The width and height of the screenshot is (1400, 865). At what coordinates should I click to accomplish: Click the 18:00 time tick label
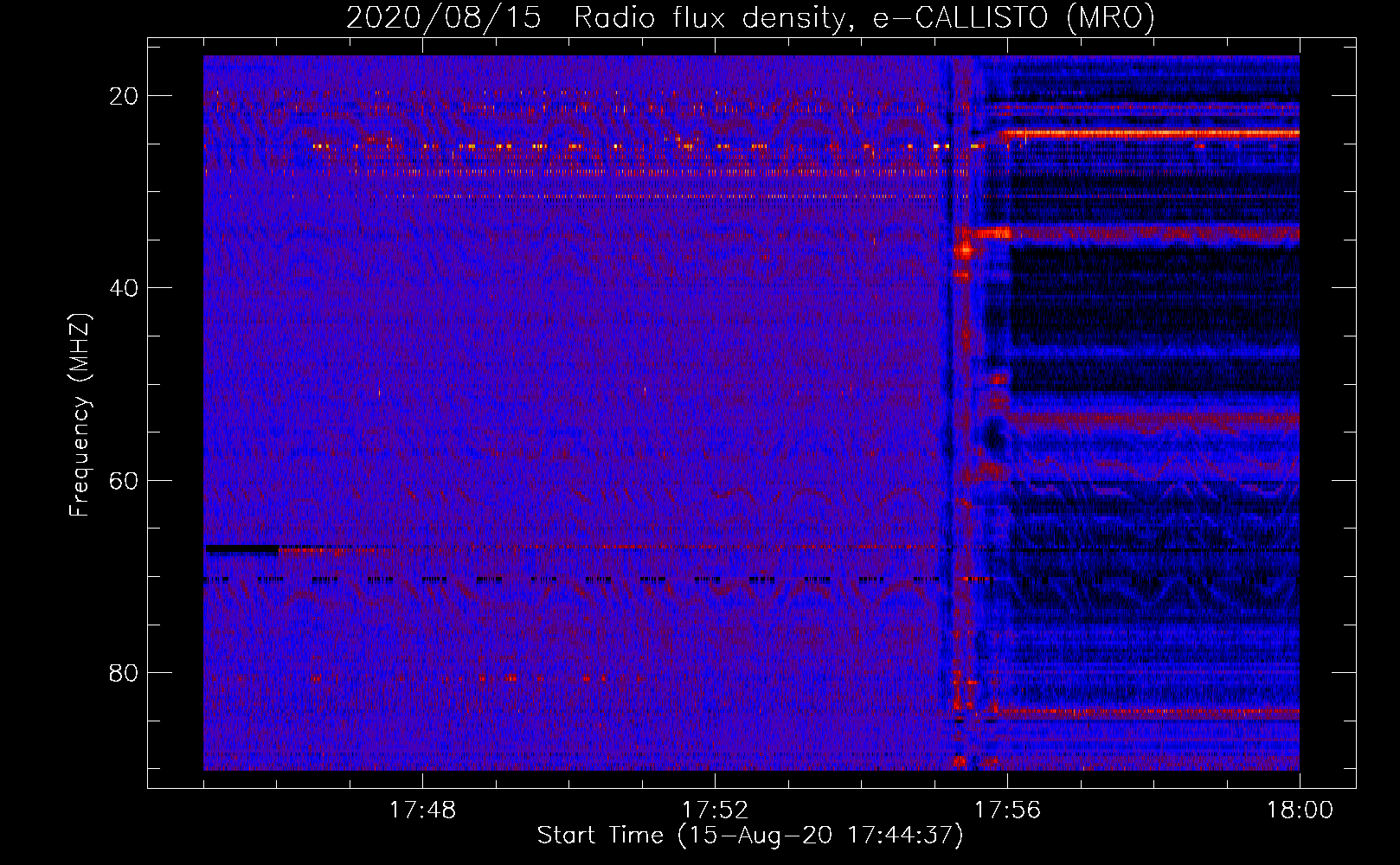(x=1300, y=810)
